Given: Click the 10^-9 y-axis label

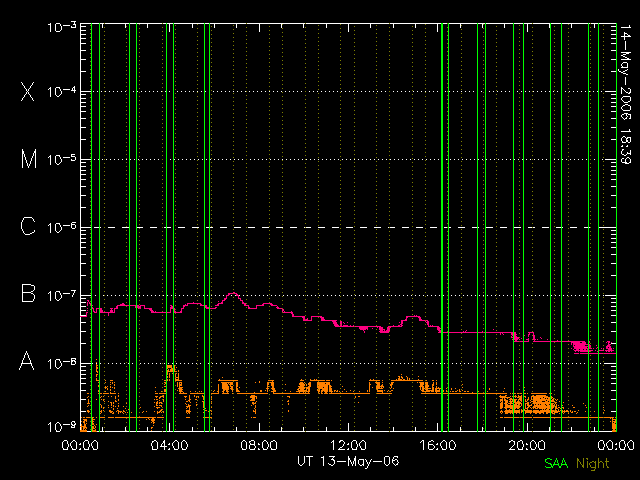Looking at the screenshot, I should pos(62,427).
